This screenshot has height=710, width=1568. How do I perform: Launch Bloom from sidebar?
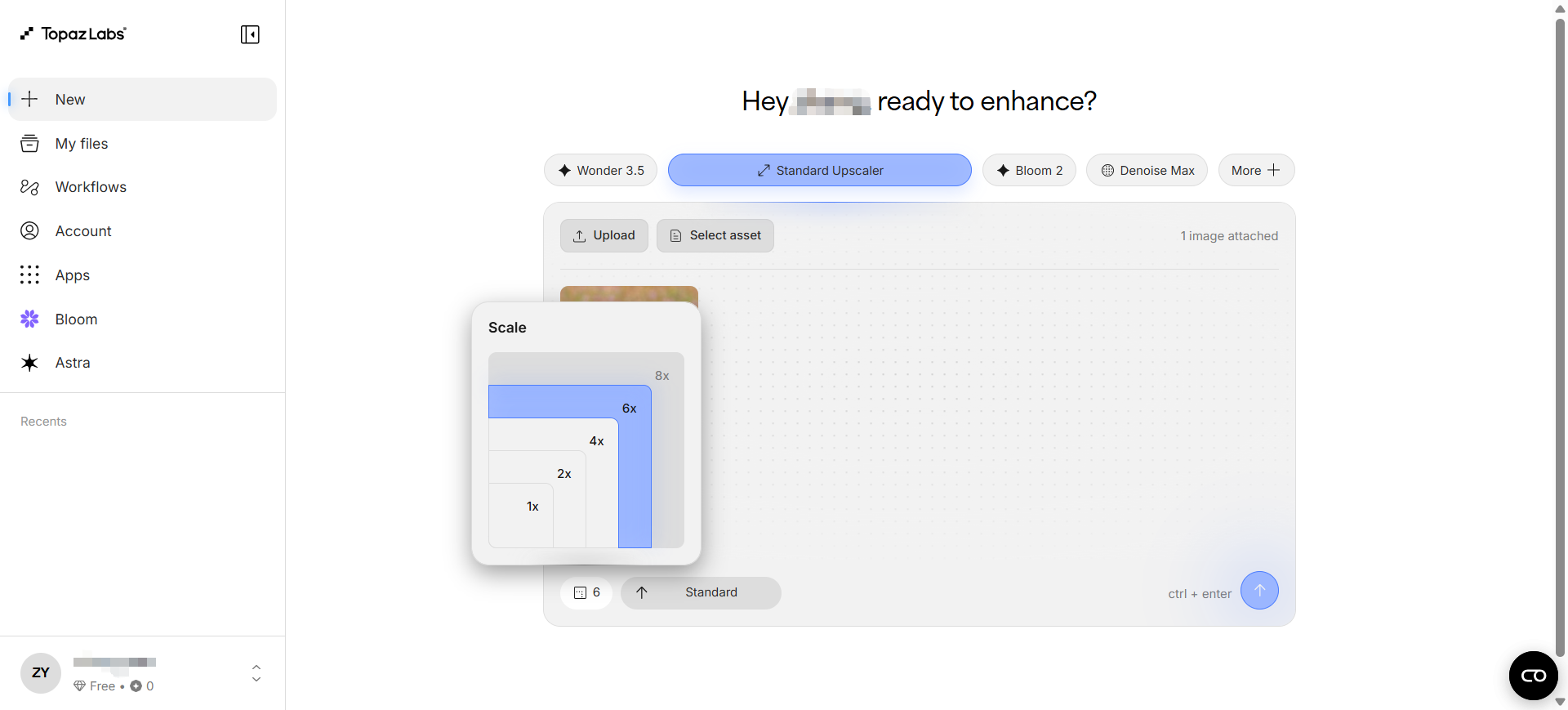pos(142,319)
